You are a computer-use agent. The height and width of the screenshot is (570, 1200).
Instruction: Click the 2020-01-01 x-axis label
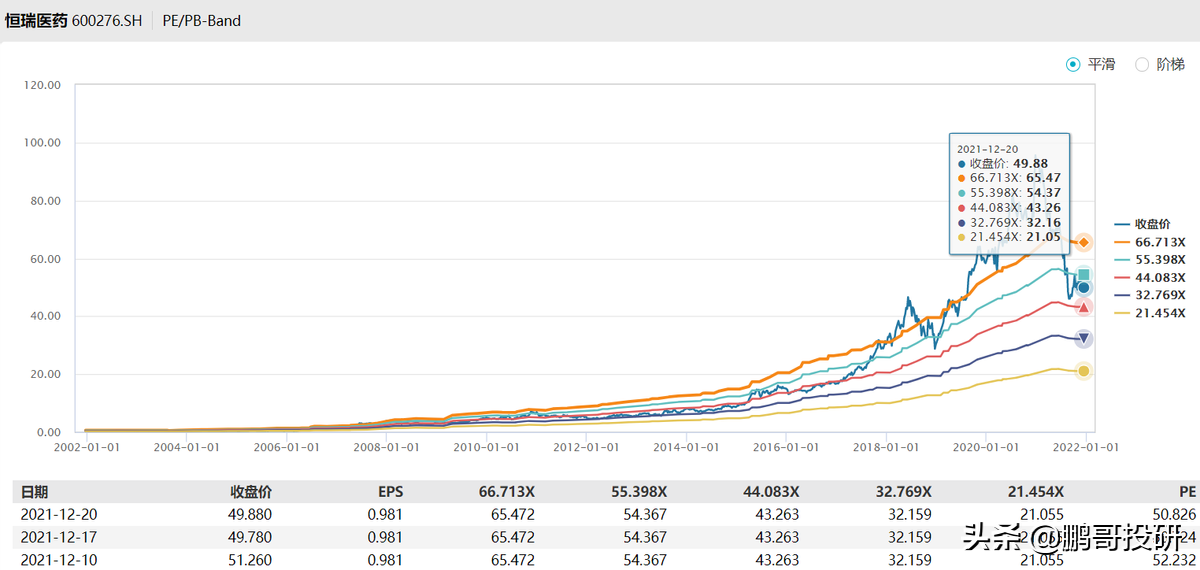986,447
